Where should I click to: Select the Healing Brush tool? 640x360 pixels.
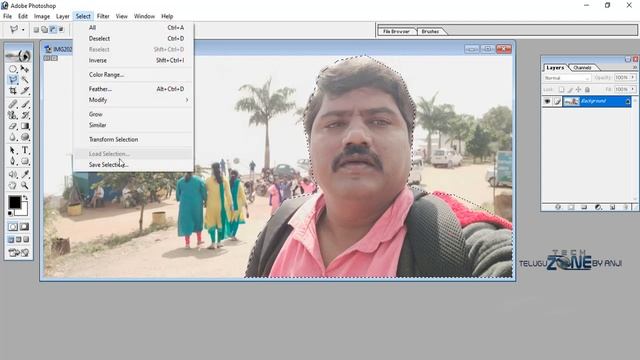[x=13, y=104]
